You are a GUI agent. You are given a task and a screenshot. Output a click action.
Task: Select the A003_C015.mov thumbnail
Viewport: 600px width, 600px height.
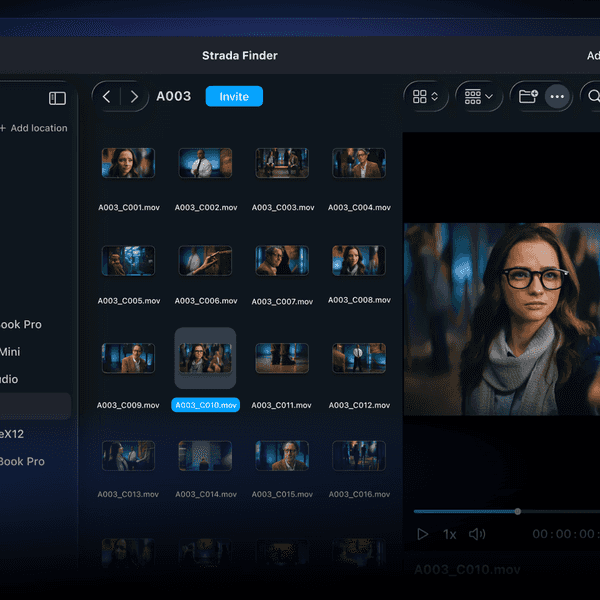(x=282, y=456)
